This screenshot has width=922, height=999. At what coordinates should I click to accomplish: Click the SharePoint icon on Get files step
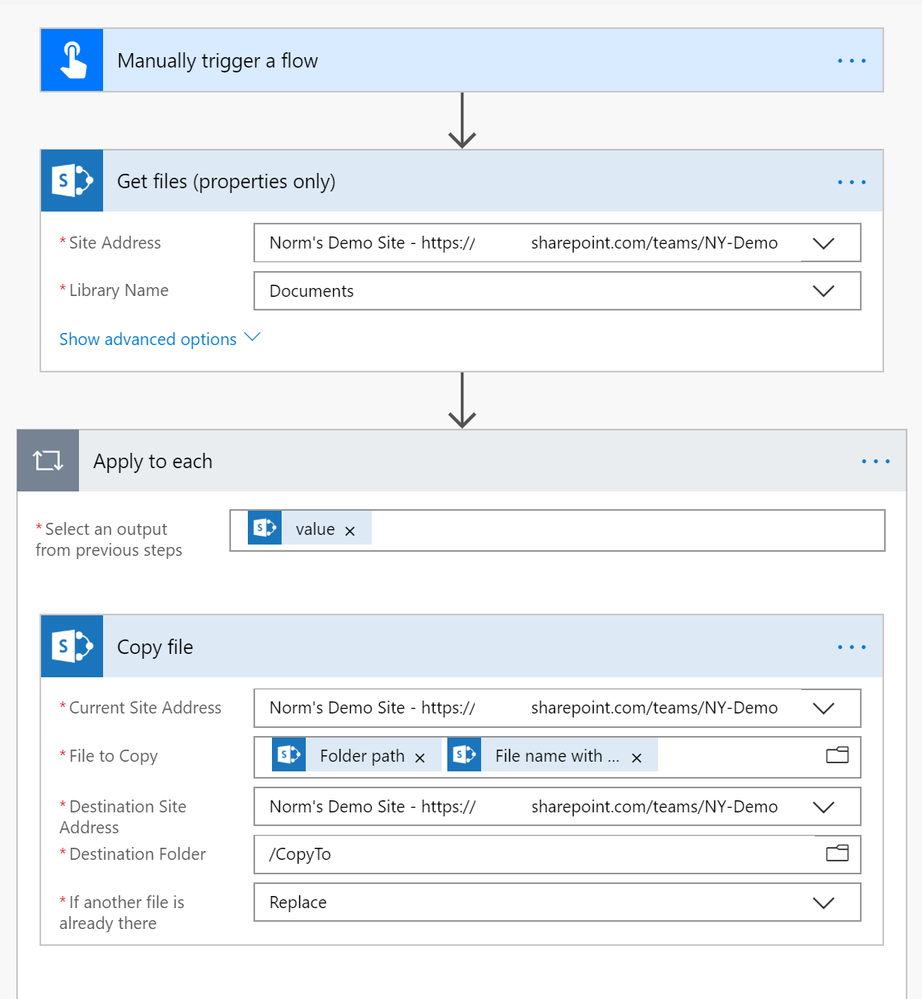coord(72,181)
